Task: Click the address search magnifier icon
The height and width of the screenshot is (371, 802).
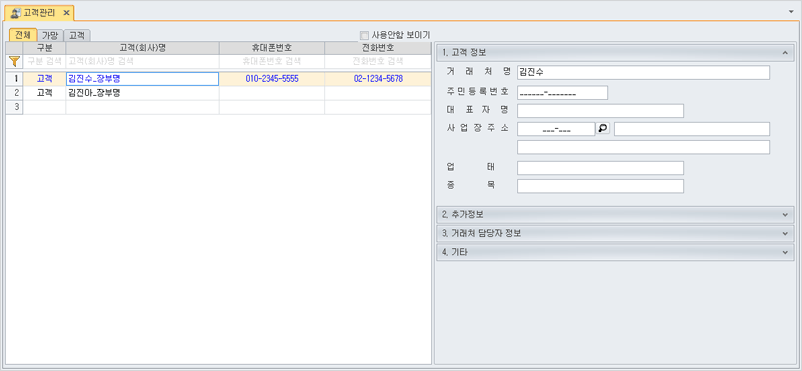Action: click(604, 128)
